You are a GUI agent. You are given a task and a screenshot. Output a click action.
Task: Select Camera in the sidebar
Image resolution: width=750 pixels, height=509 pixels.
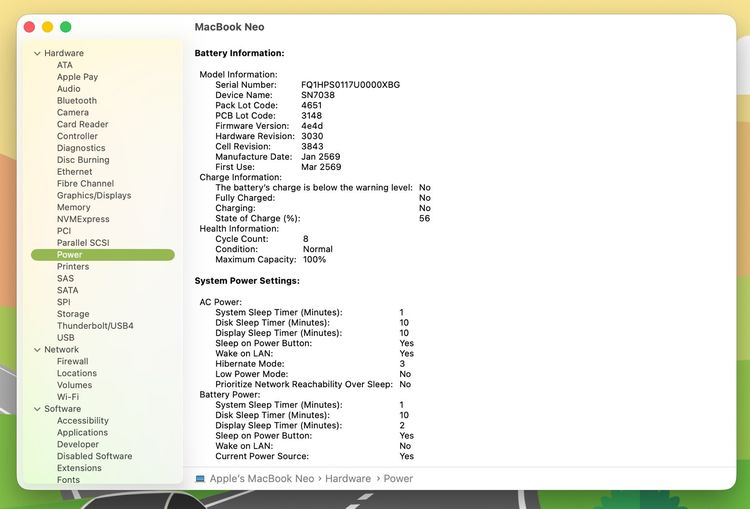tap(73, 112)
